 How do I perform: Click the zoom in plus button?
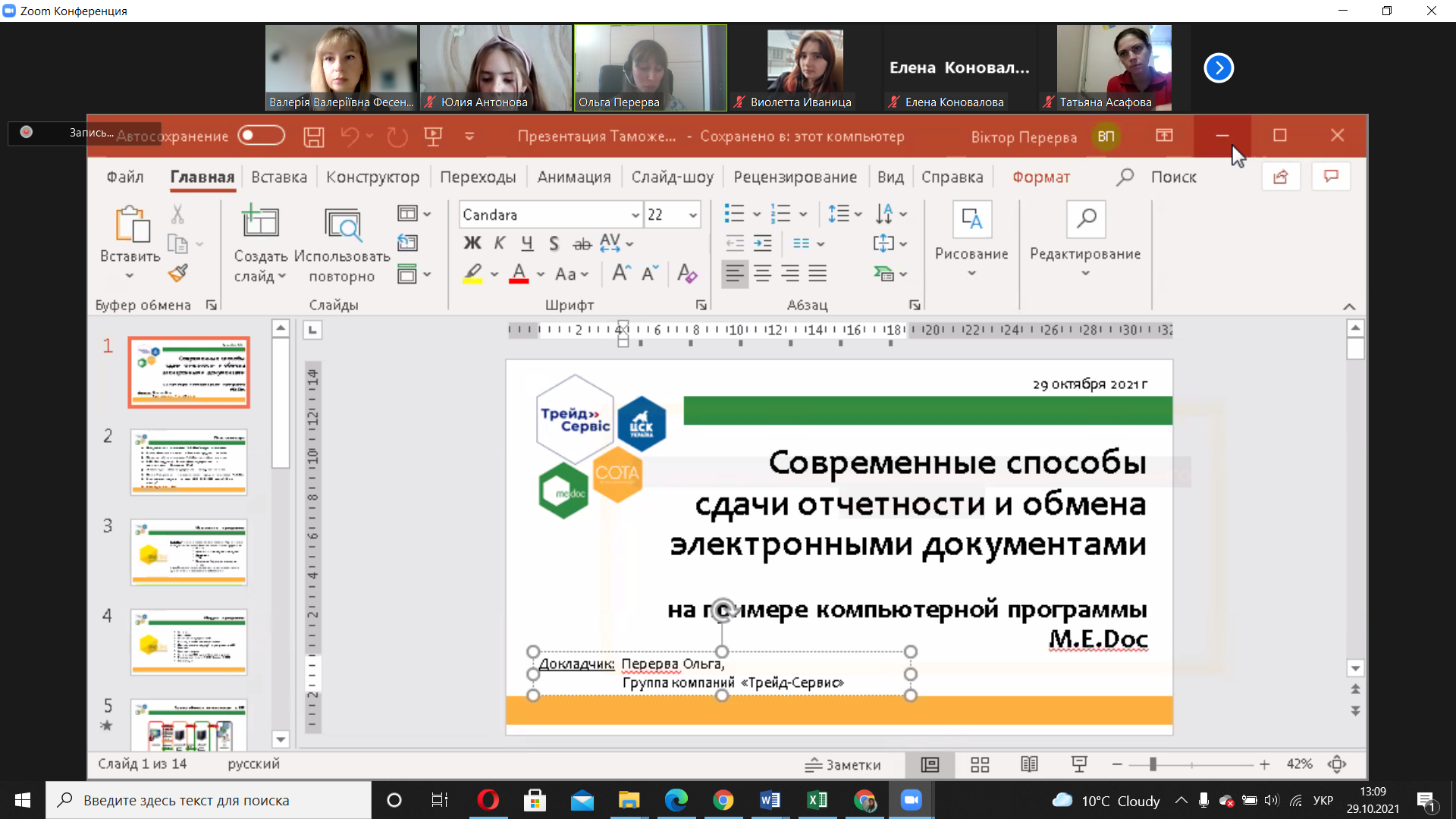(1264, 764)
